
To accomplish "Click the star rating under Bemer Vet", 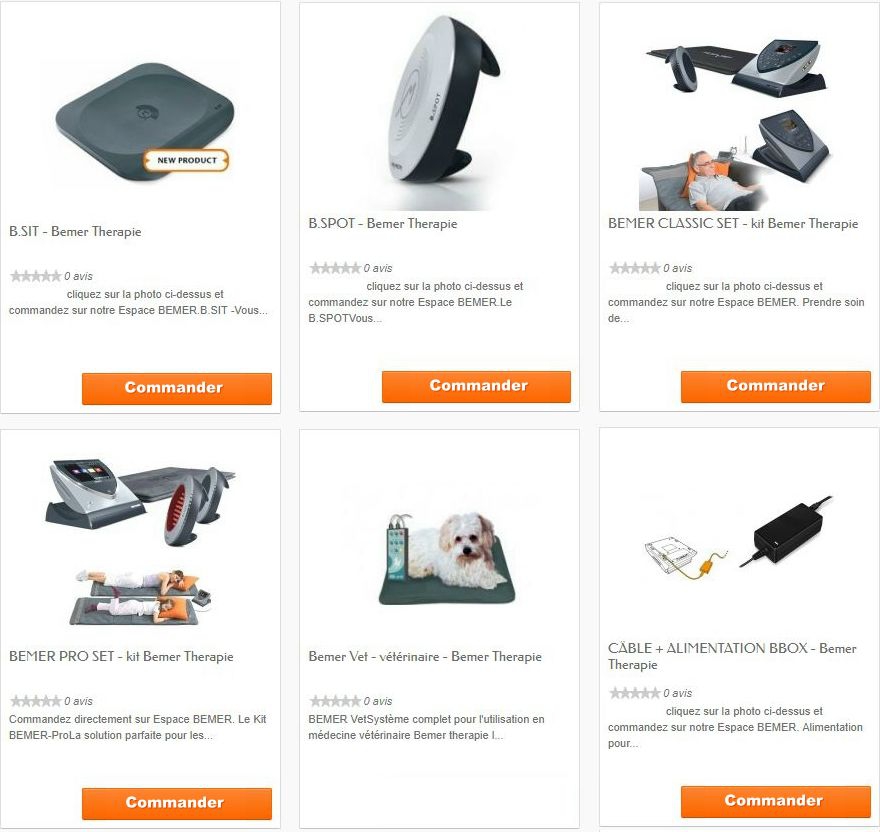I will (x=335, y=701).
